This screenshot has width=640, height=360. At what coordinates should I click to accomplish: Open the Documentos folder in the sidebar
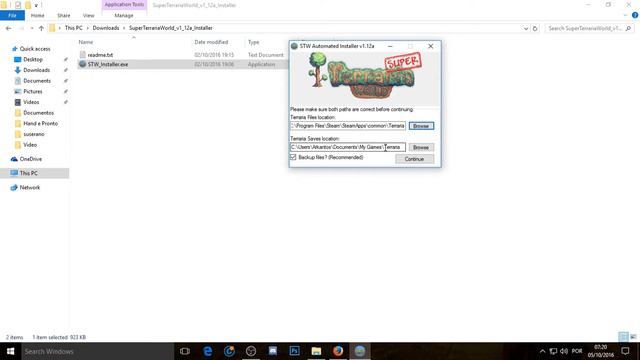pyautogui.click(x=38, y=113)
